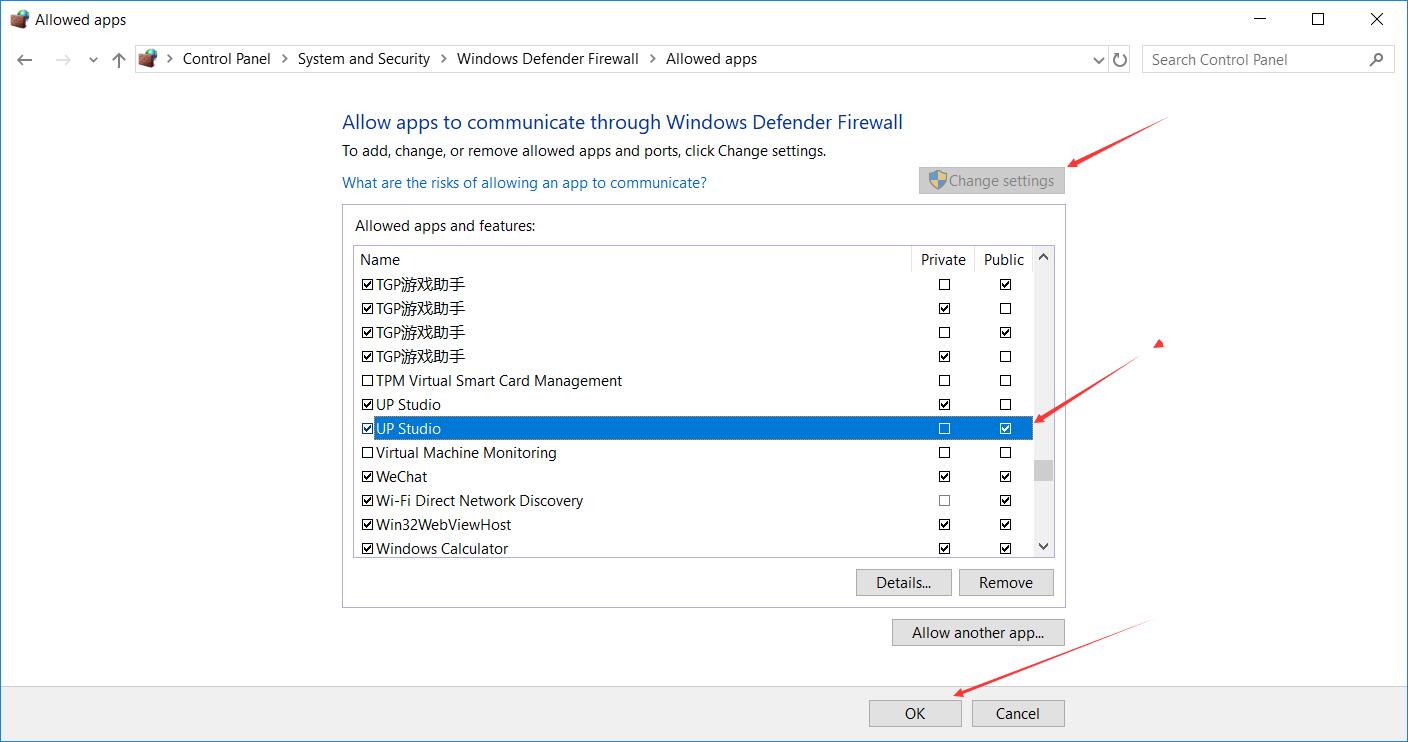Toggle Public checkbox for highlighted UP Studio
Screen dimensions: 1408x742
(x=1005, y=429)
